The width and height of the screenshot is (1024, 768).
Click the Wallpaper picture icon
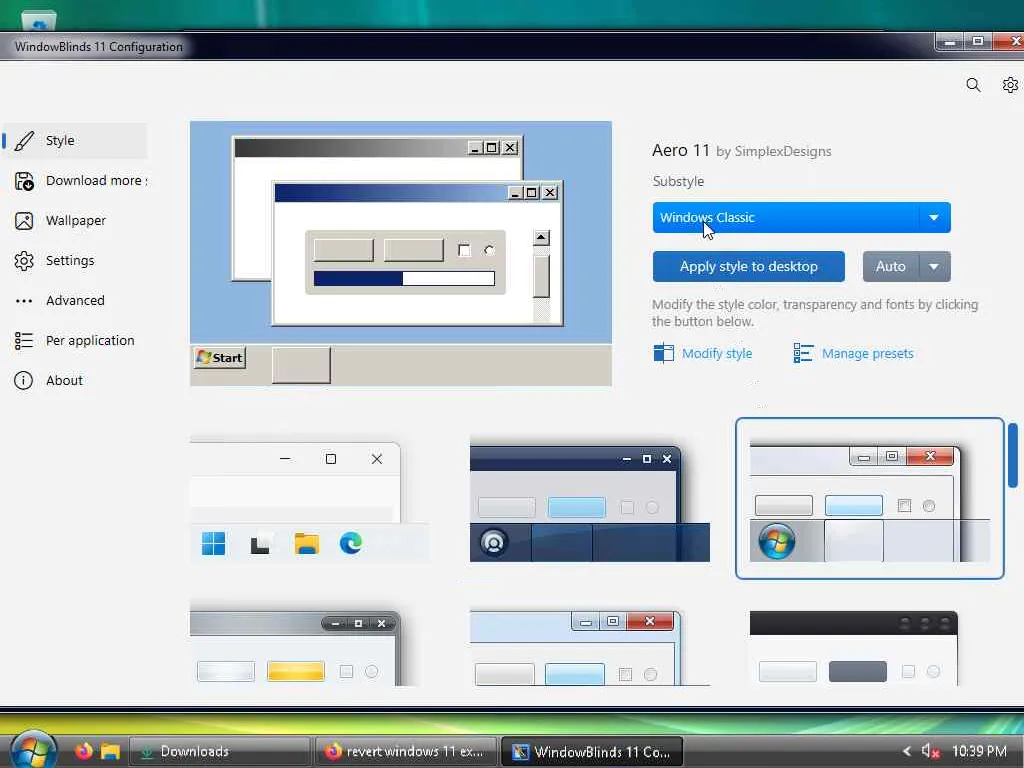click(x=24, y=221)
